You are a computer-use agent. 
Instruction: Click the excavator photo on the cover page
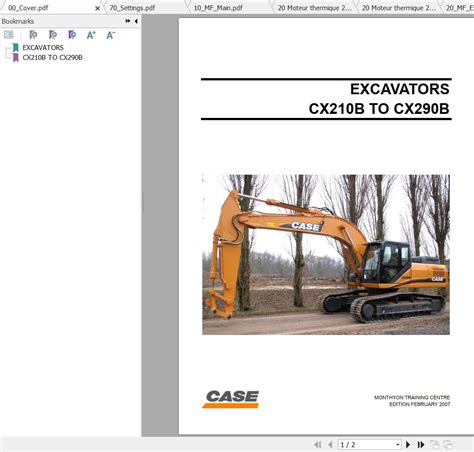(x=326, y=254)
